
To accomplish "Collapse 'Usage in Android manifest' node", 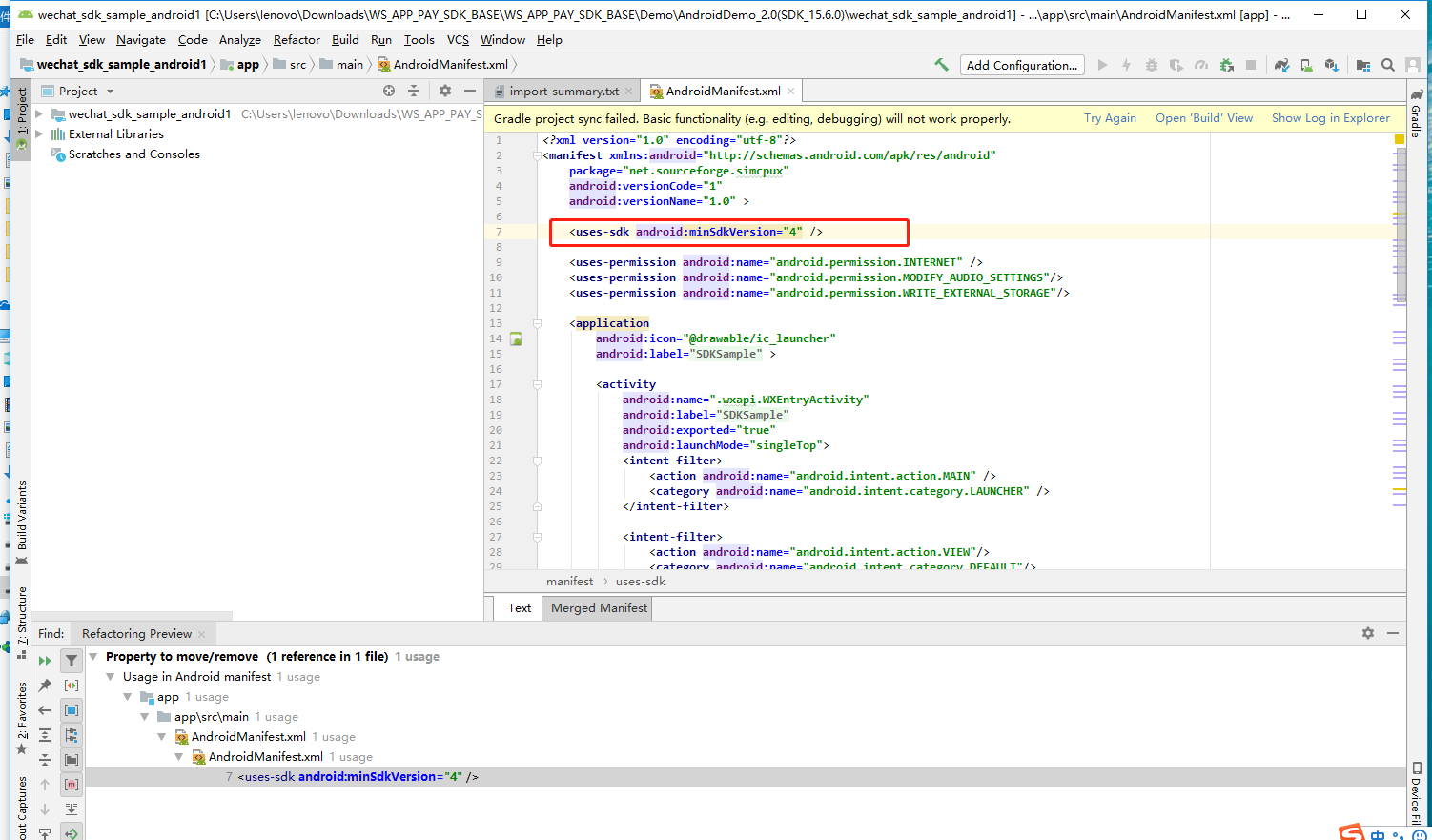I will [x=111, y=677].
